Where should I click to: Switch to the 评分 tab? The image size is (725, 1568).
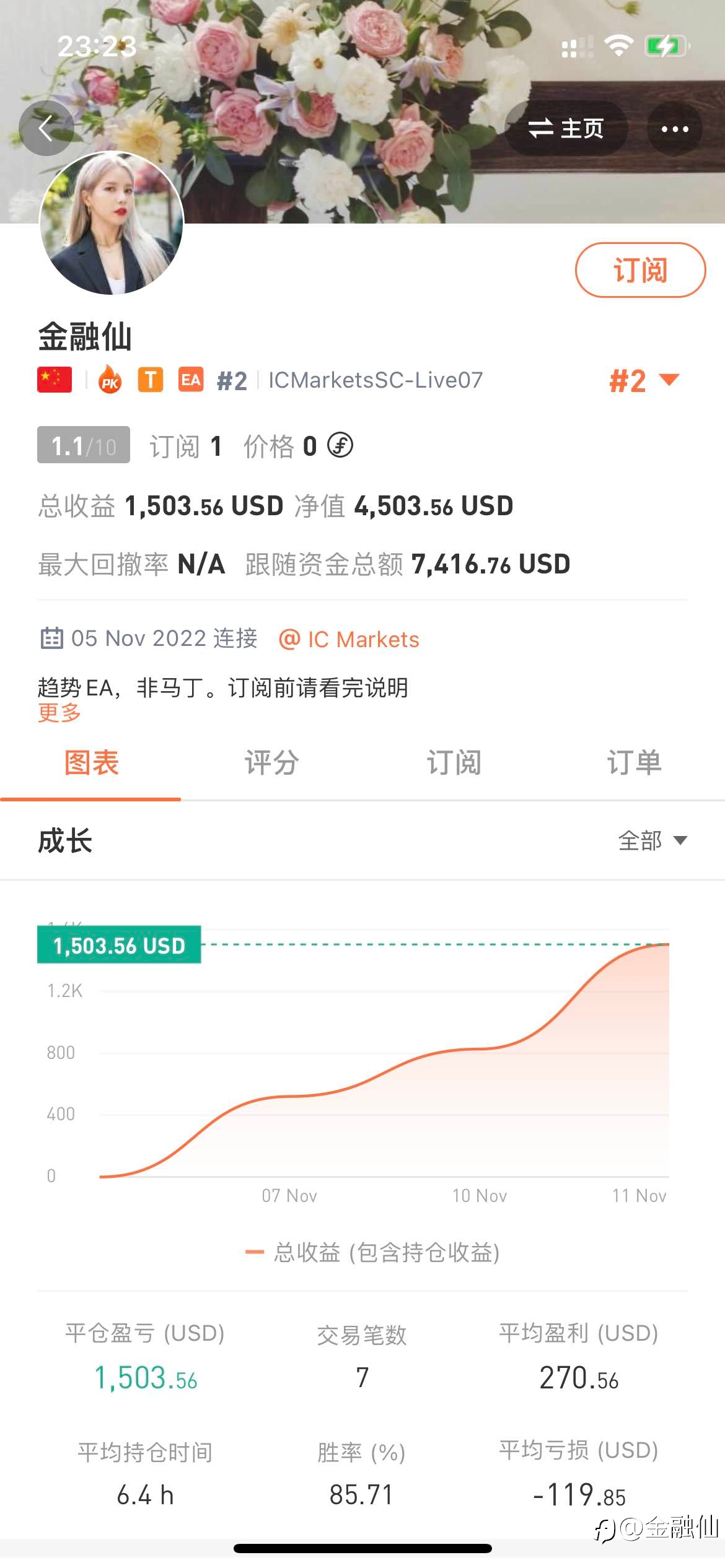[x=271, y=762]
